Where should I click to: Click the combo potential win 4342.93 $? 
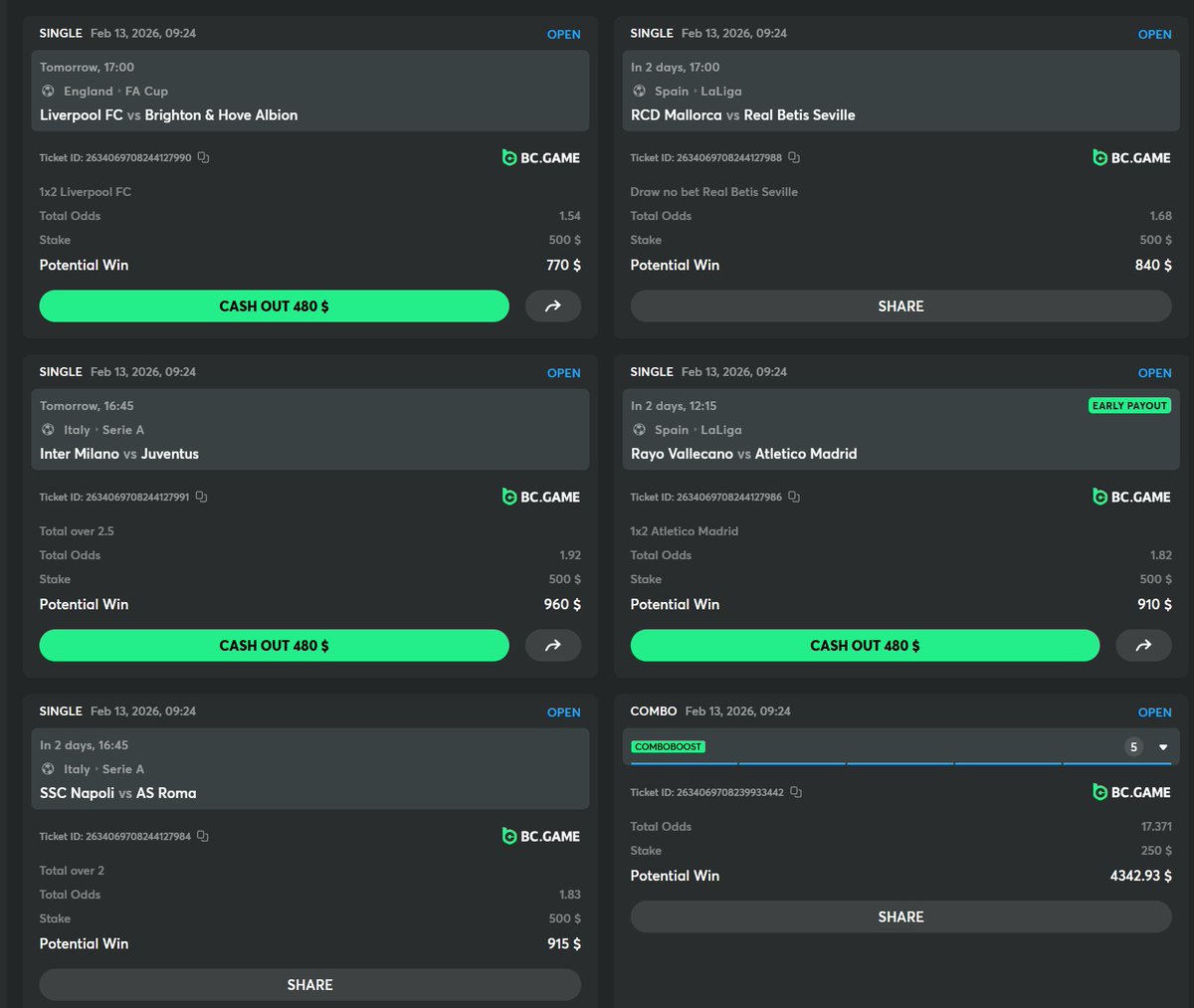[x=1141, y=876]
